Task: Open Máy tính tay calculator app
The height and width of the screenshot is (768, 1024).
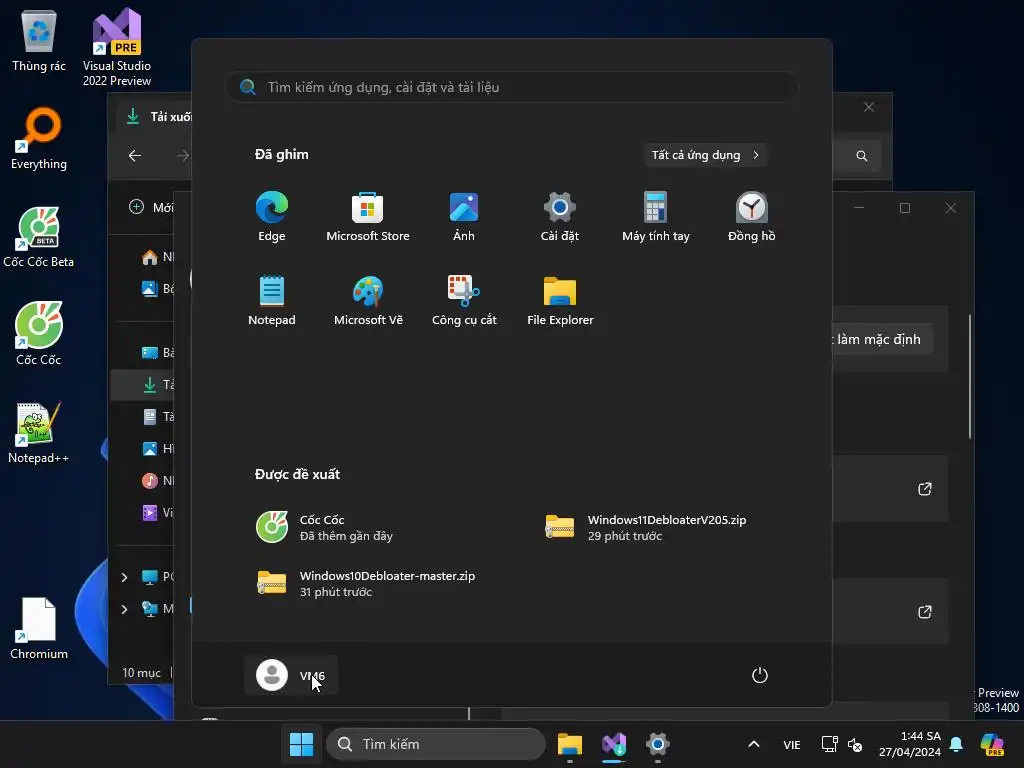Action: point(656,217)
